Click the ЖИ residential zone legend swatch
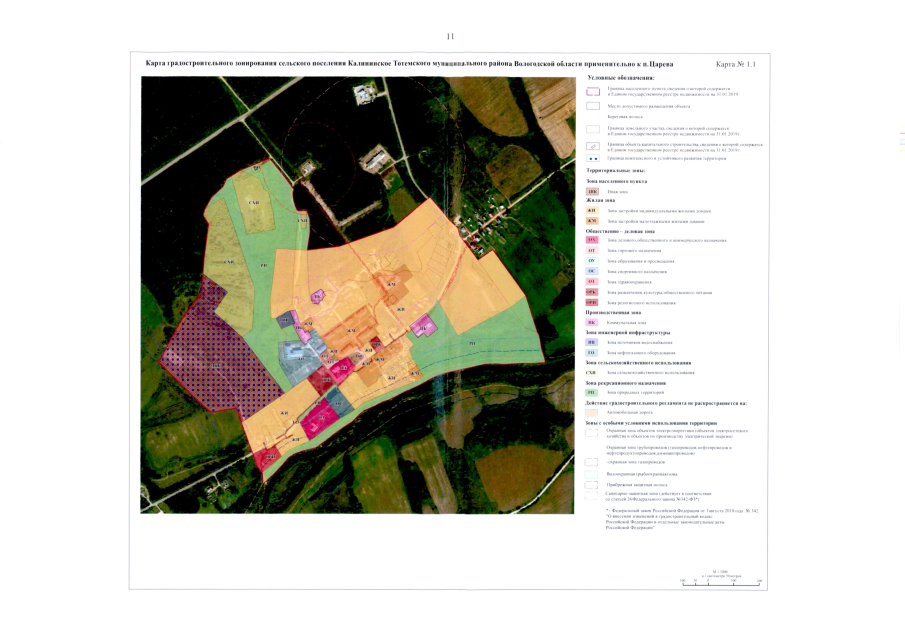Image resolution: width=905 pixels, height=640 pixels. pyautogui.click(x=592, y=211)
